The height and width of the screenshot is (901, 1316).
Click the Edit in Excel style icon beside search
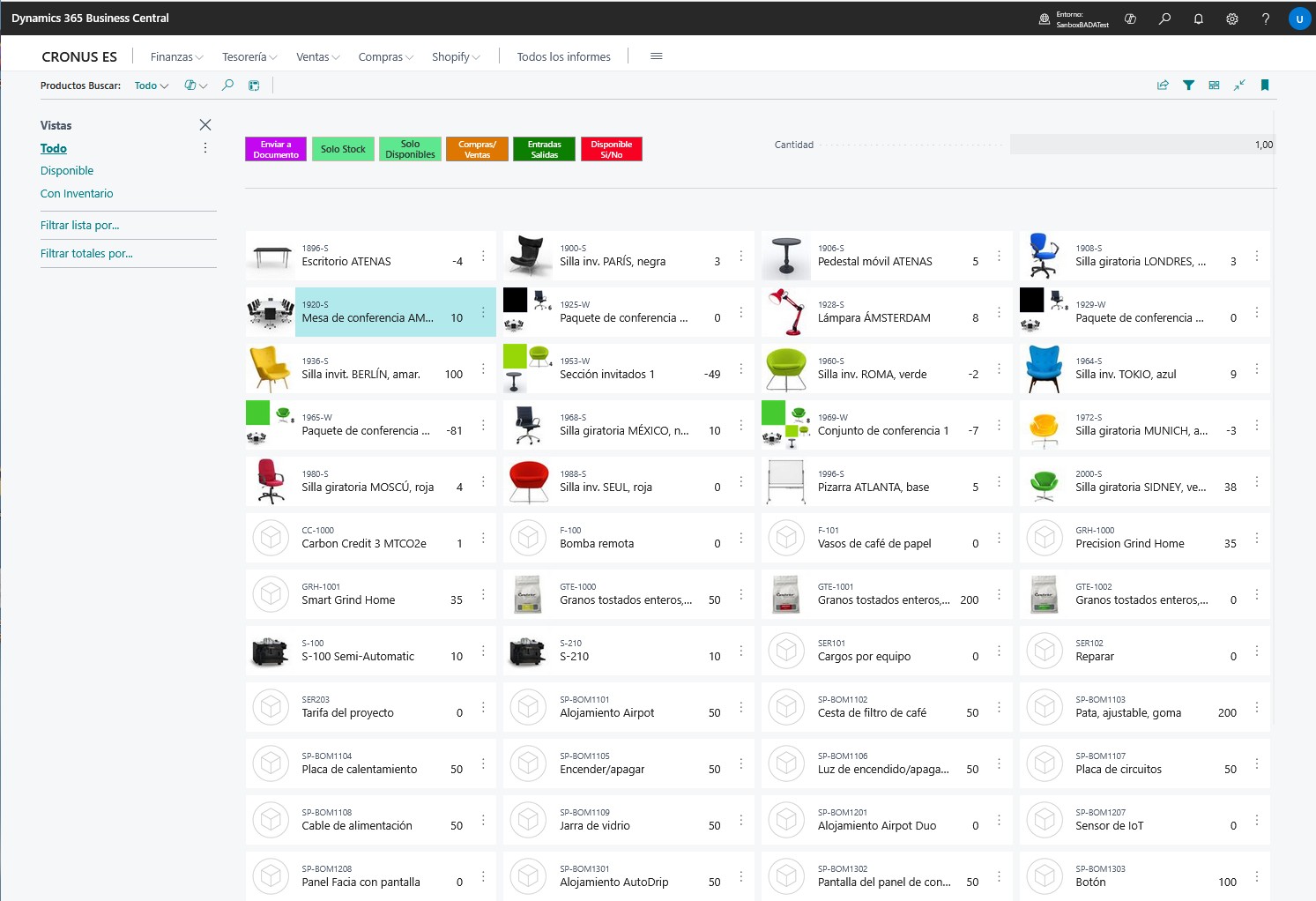pos(254,86)
